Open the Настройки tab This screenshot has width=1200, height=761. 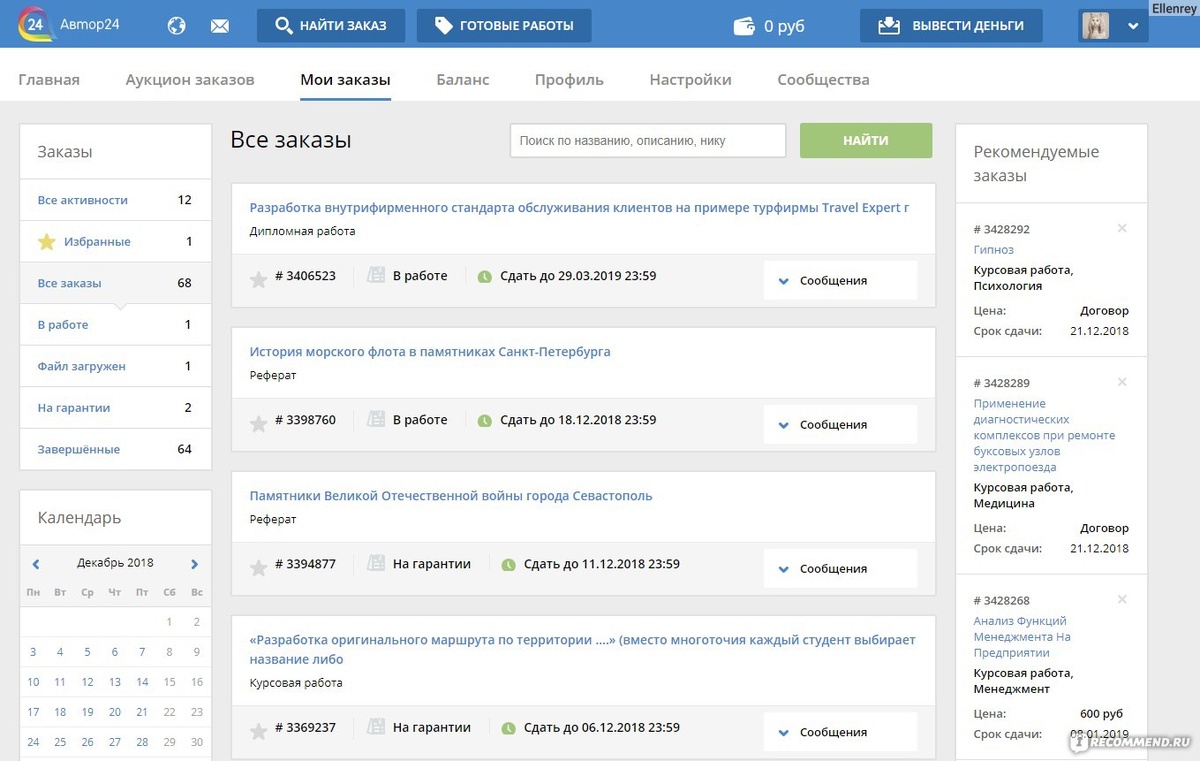pos(690,80)
